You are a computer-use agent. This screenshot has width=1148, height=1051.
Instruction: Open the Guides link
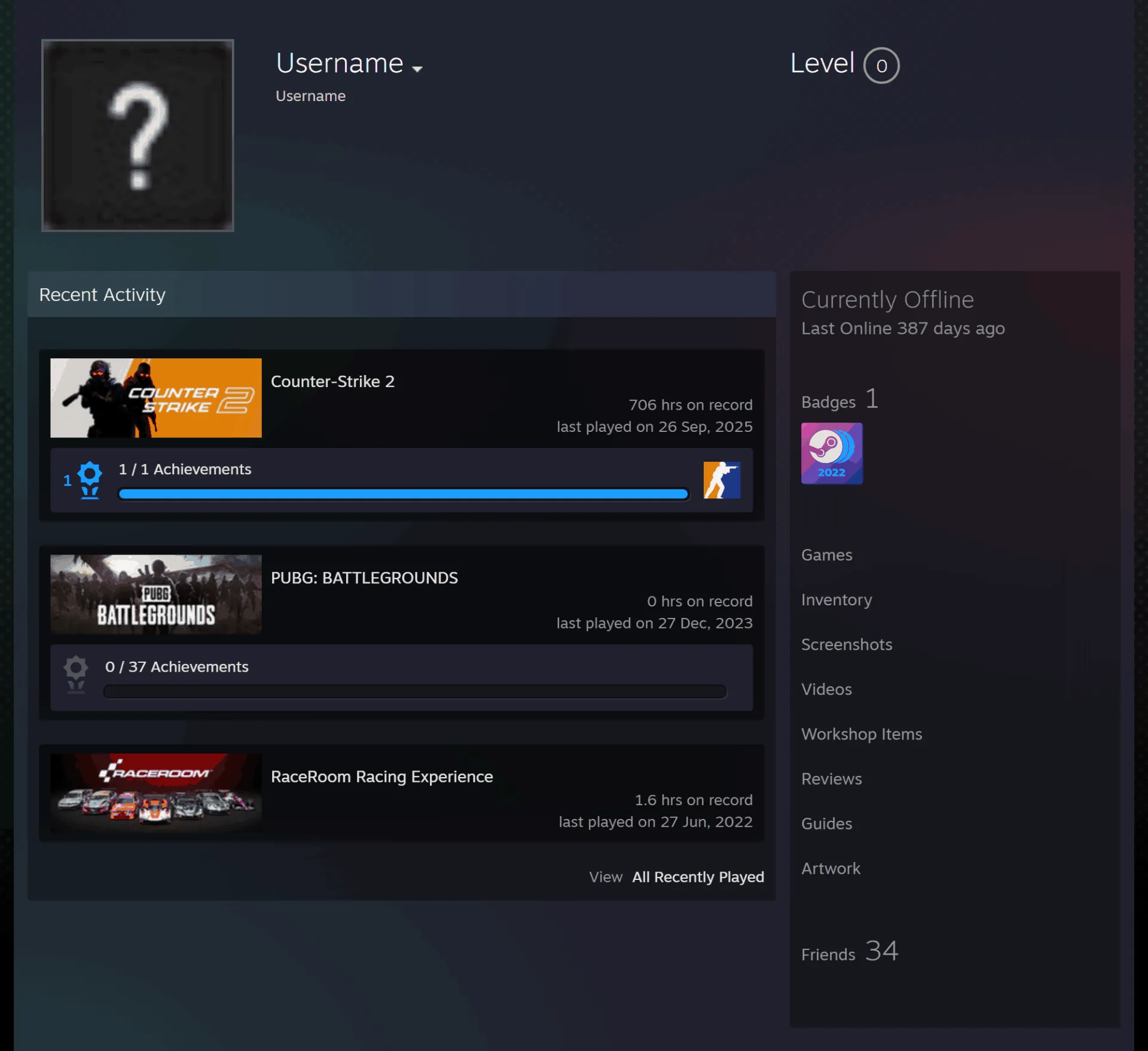click(827, 824)
